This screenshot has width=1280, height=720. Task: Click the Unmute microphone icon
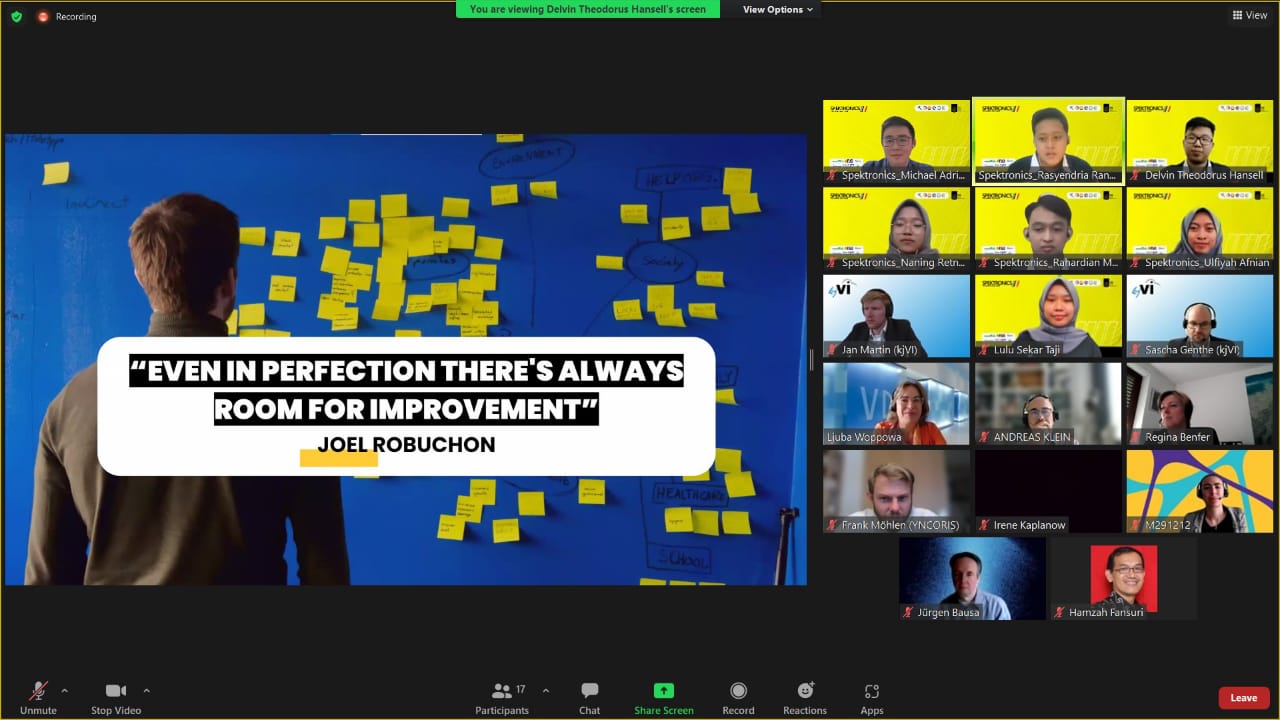click(38, 691)
